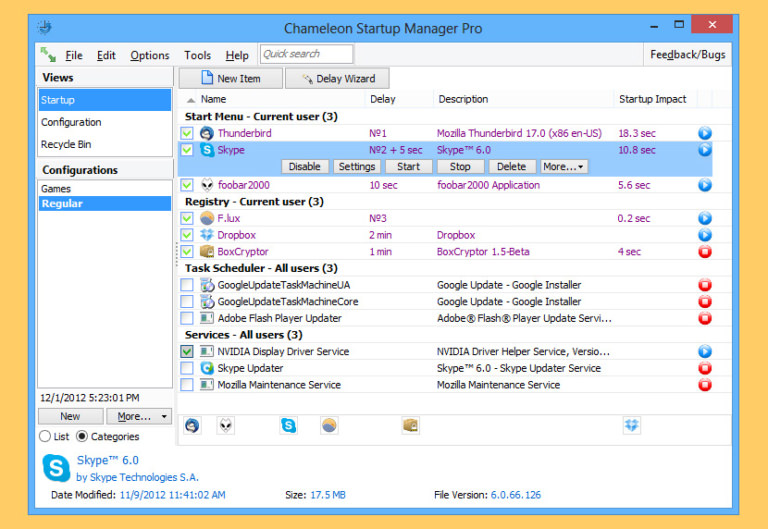The image size is (768, 529).
Task: Click the sort arrow left of Name column
Action: click(191, 100)
